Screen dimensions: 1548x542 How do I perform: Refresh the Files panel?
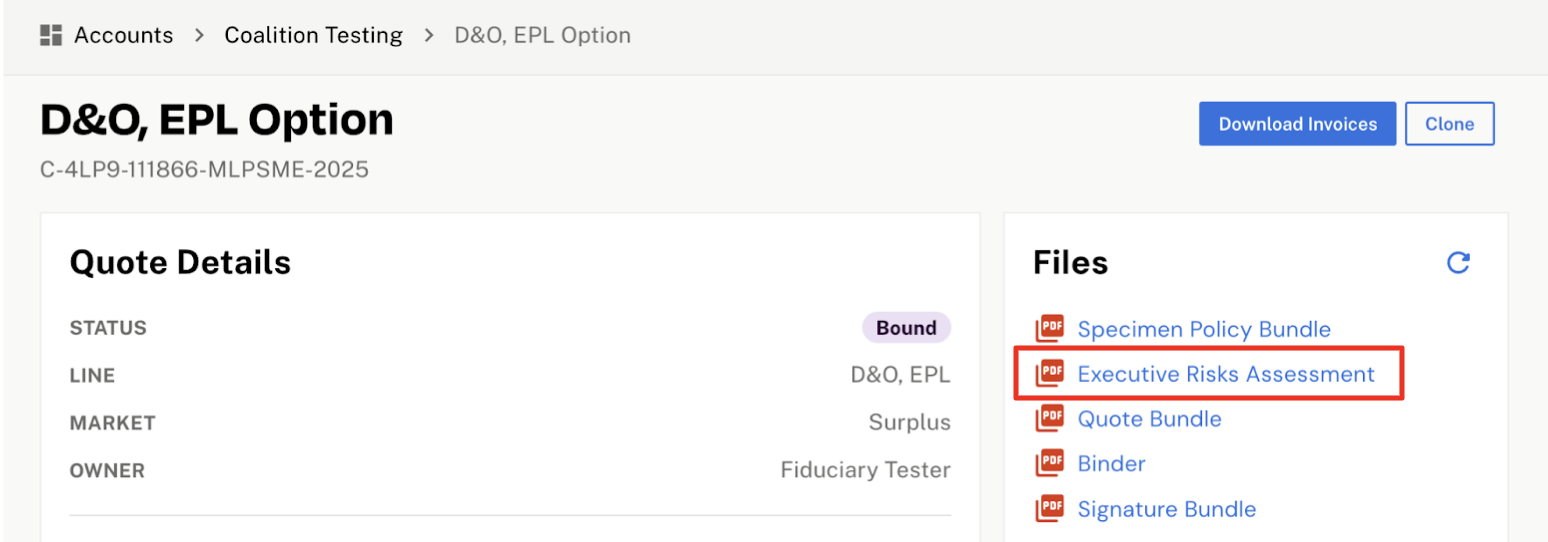click(x=1458, y=263)
